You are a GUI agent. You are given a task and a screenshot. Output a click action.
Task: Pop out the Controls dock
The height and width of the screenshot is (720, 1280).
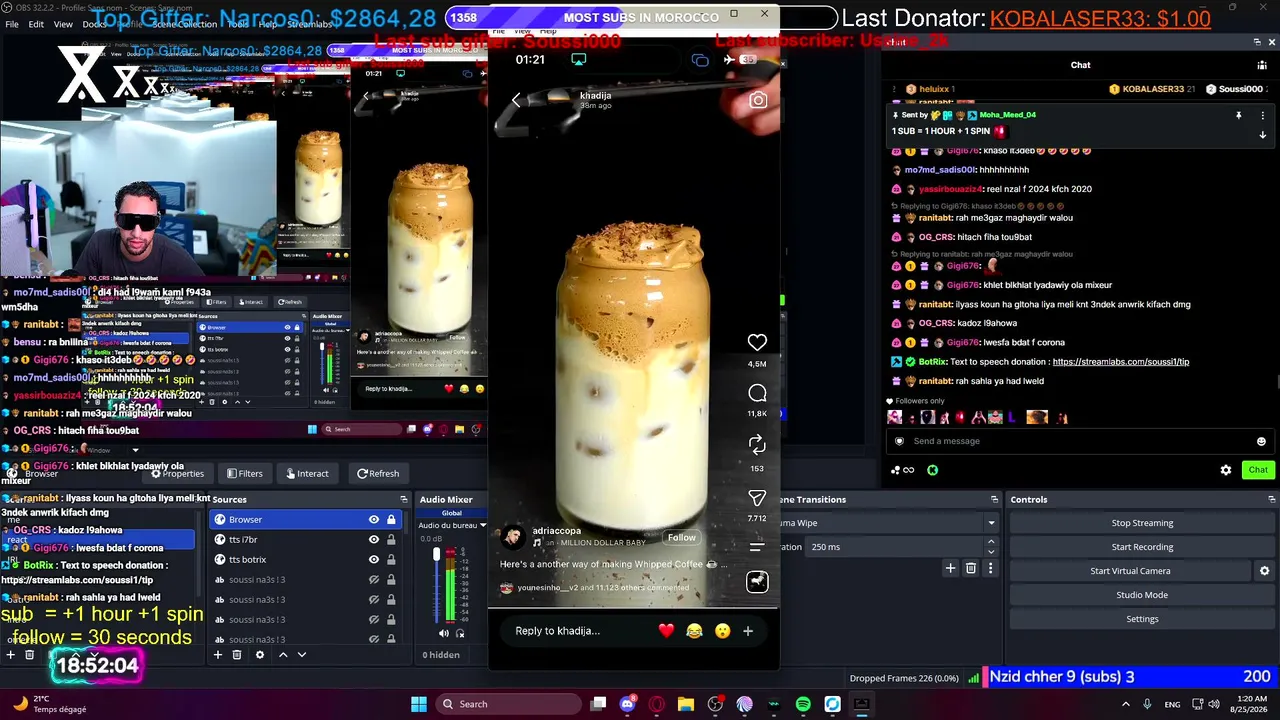[x=1272, y=499]
